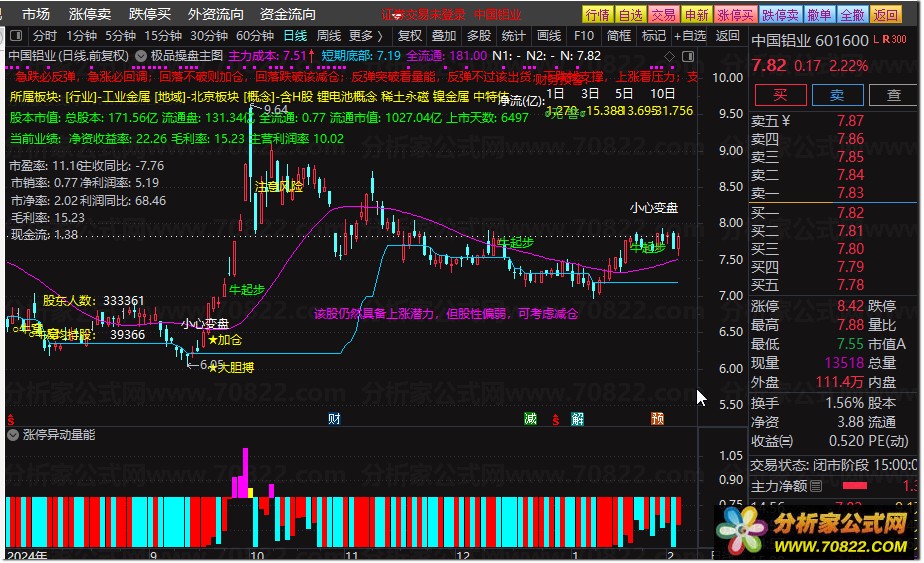Image resolution: width=924 pixels, height=563 pixels.
Task: Open the 资金流向 menu
Action: click(x=288, y=14)
